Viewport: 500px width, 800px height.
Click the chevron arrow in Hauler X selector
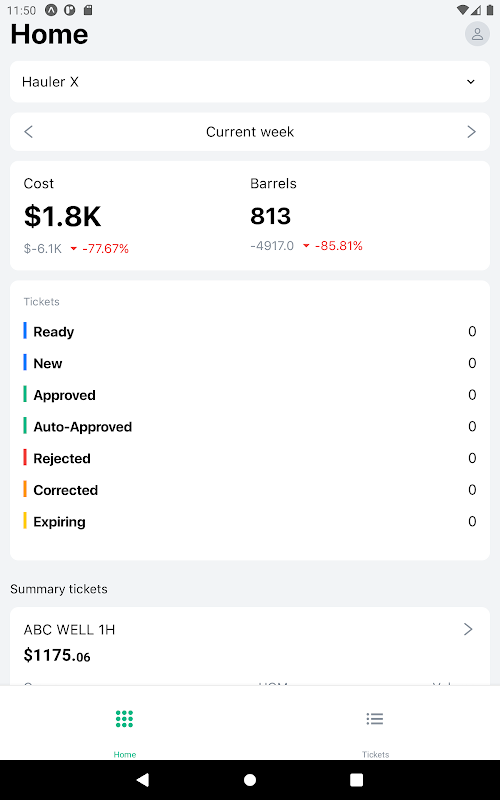click(471, 82)
